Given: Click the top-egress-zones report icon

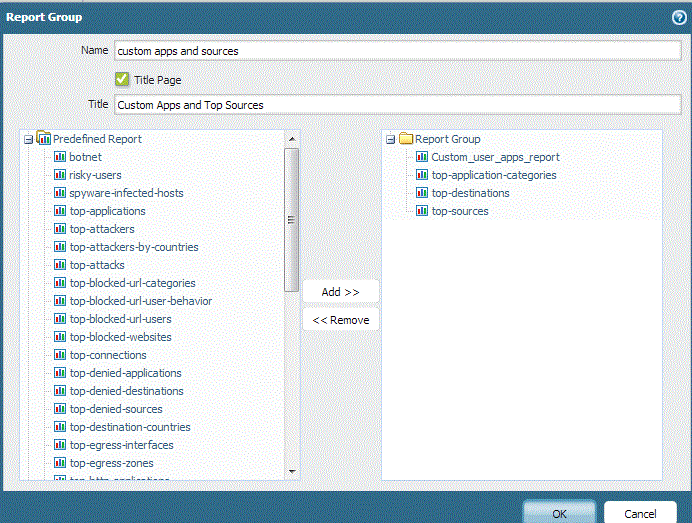Looking at the screenshot, I should (x=60, y=463).
